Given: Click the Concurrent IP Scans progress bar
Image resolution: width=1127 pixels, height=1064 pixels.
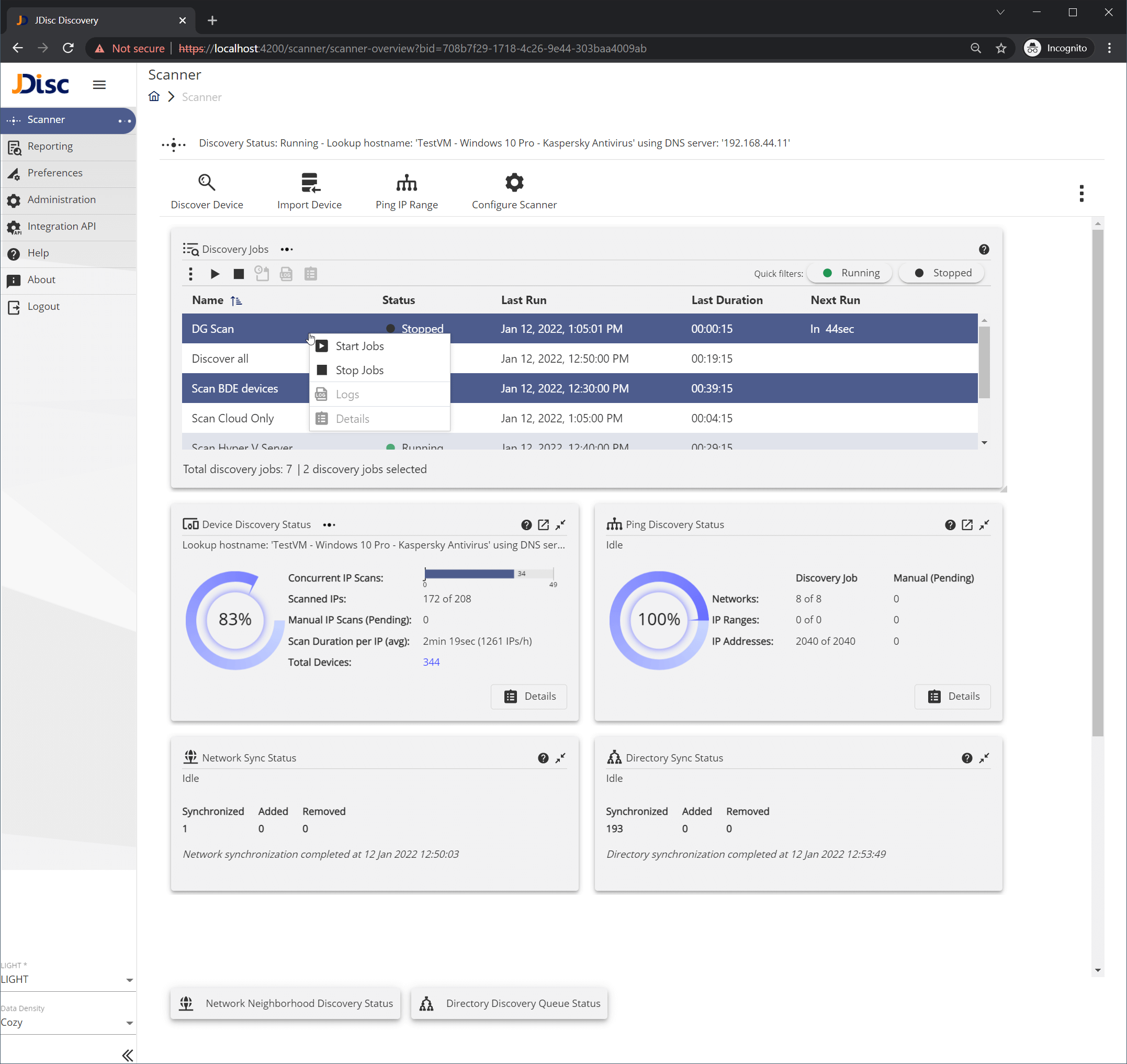Looking at the screenshot, I should 488,574.
